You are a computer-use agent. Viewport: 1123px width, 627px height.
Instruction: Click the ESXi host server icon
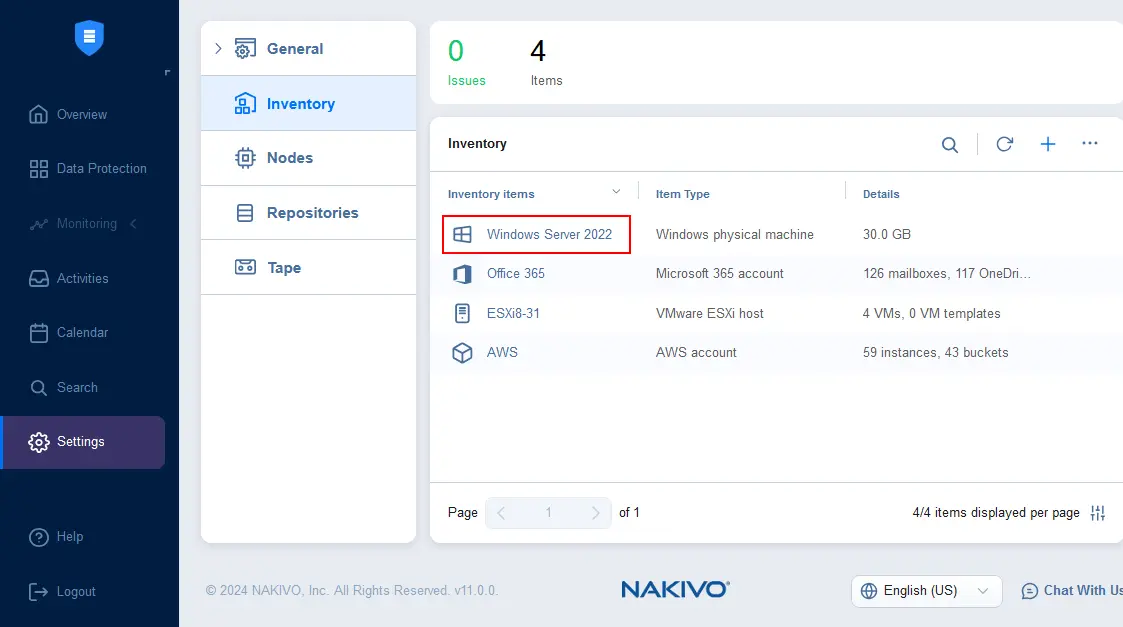click(463, 313)
